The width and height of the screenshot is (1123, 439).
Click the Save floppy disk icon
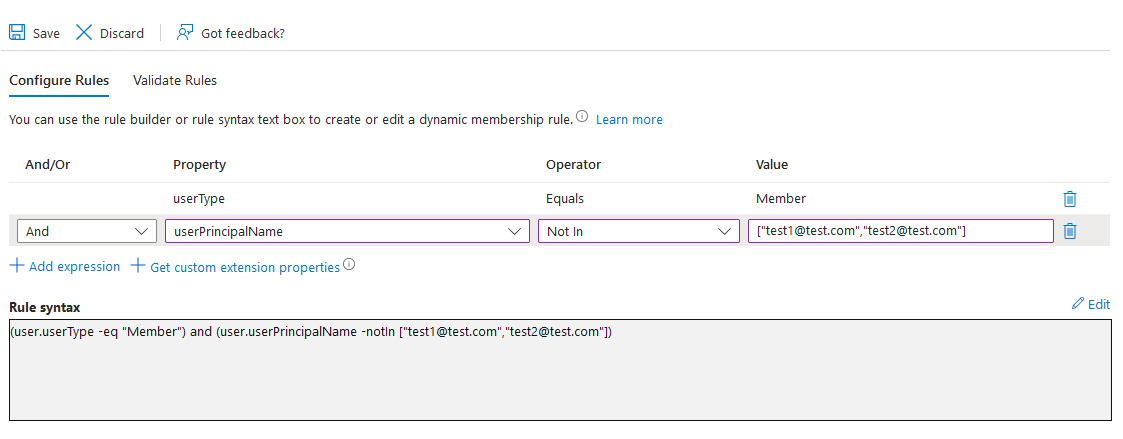(17, 33)
